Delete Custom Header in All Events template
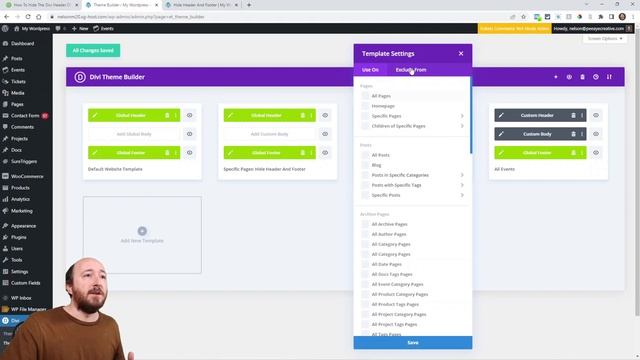This screenshot has width=640, height=360. point(573,116)
